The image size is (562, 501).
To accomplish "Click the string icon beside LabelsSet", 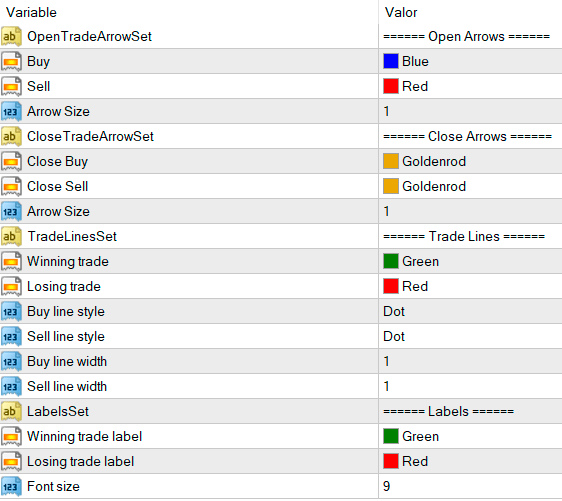I will pos(11,411).
